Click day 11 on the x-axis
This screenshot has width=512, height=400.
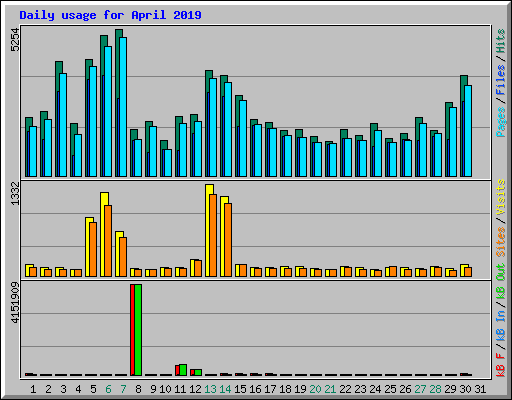click(x=180, y=389)
